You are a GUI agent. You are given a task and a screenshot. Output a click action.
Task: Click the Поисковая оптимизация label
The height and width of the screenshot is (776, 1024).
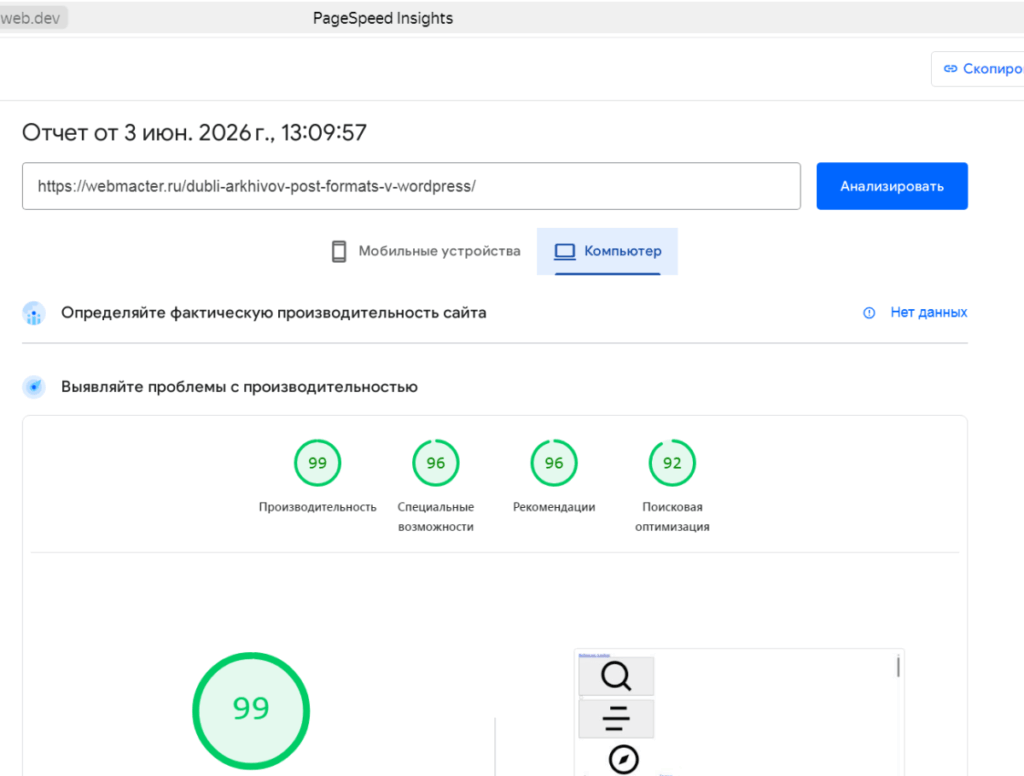click(x=672, y=517)
